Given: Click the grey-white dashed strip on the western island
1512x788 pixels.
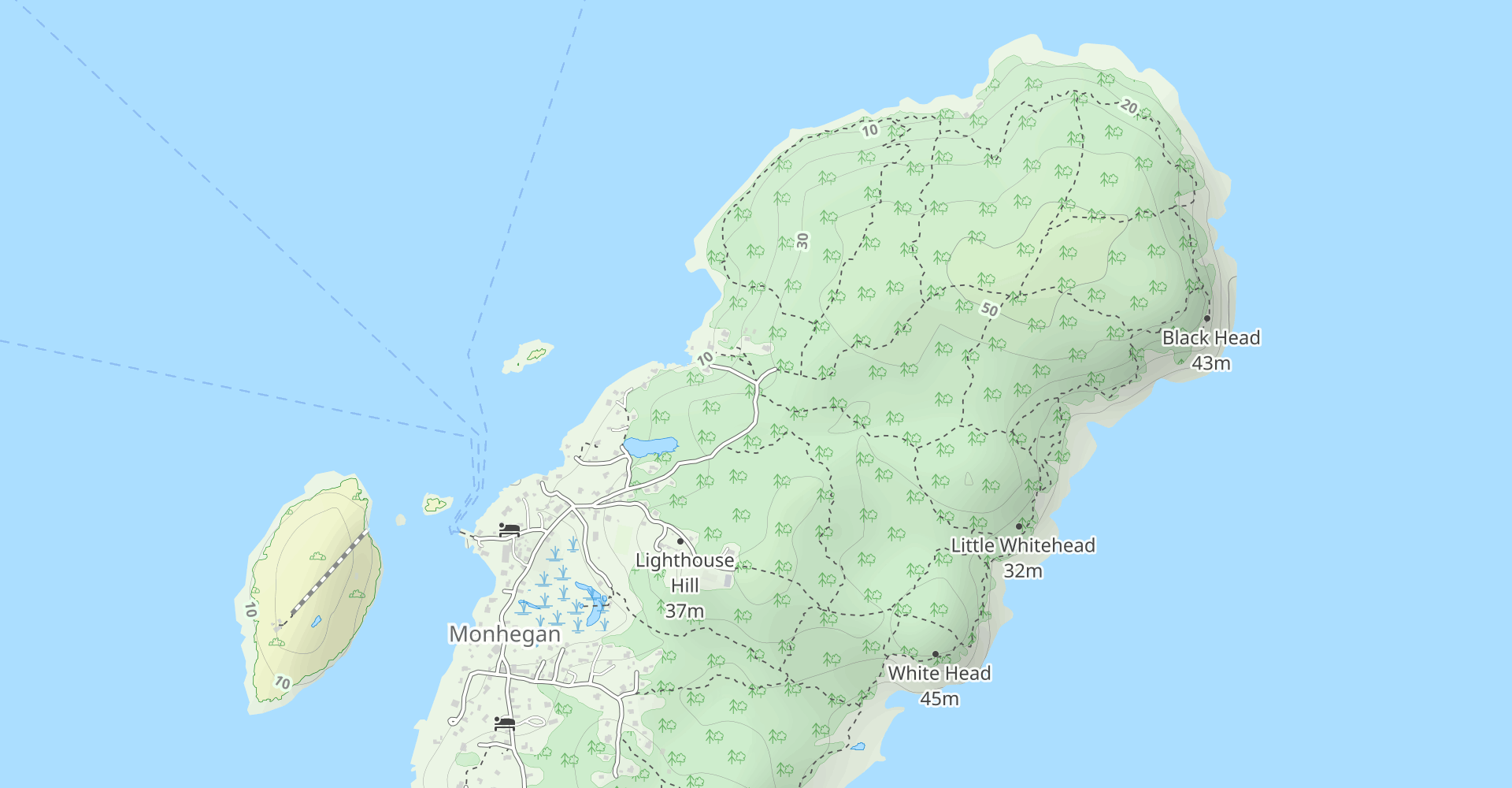Looking at the screenshot, I should (x=330, y=573).
